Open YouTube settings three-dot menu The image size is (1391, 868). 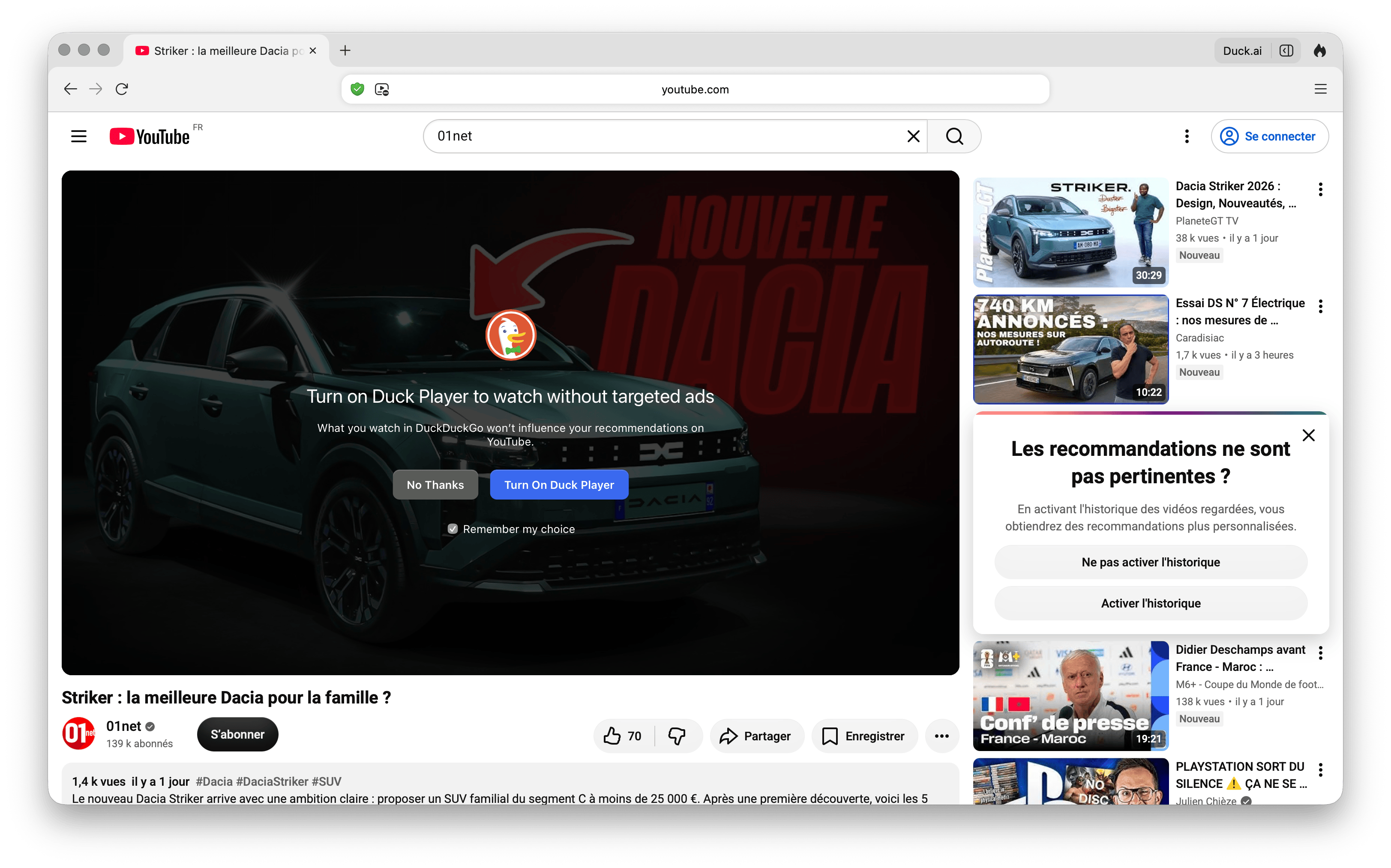(1187, 136)
